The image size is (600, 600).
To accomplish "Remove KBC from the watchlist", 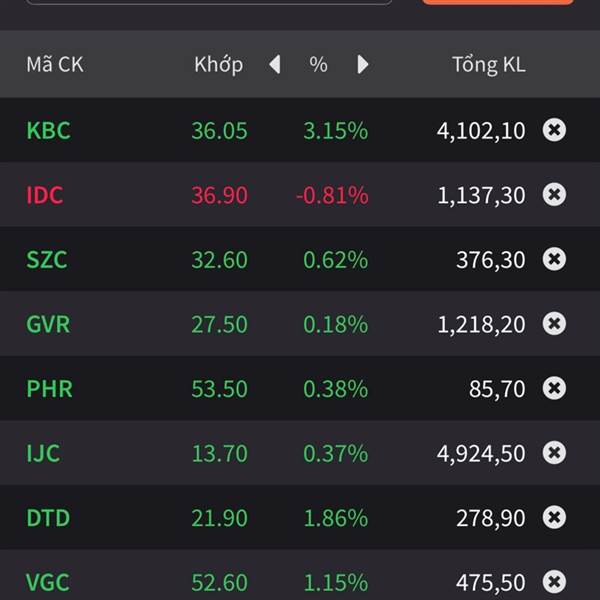I will point(554,130).
